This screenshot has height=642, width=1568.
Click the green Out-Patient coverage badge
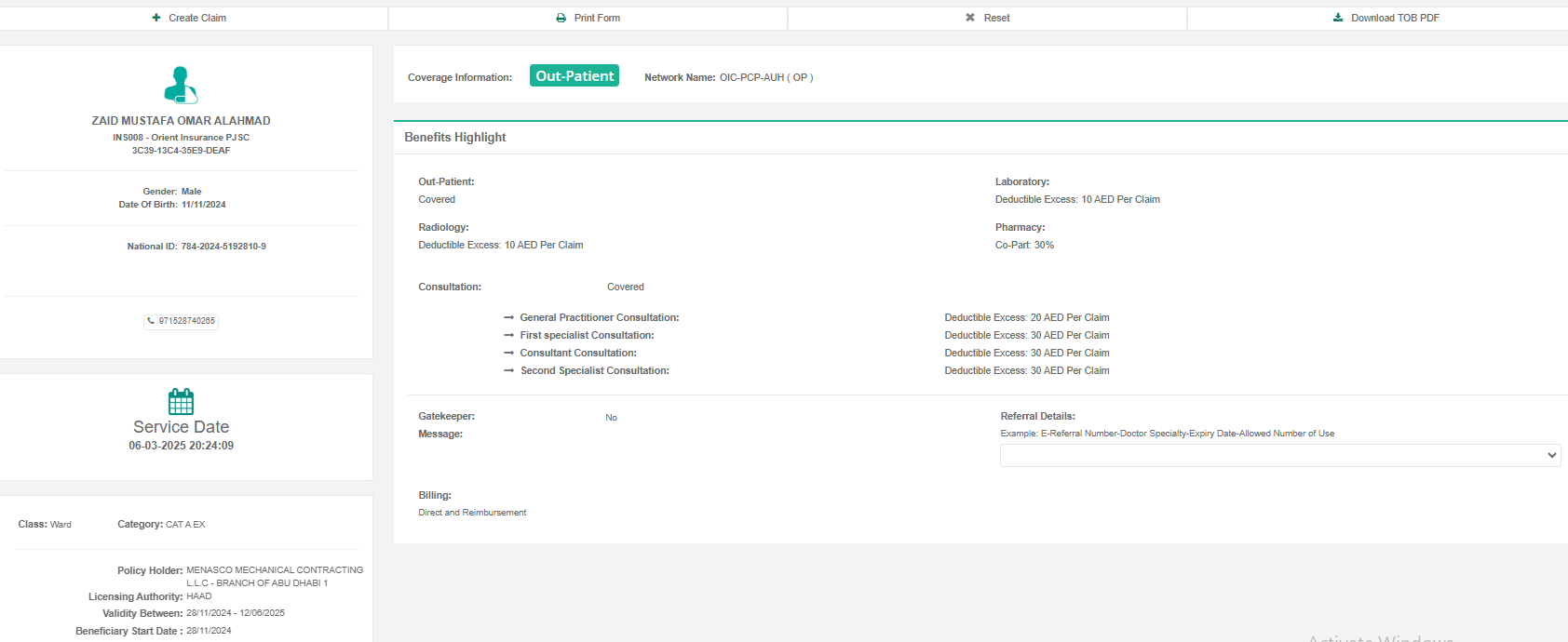[574, 76]
